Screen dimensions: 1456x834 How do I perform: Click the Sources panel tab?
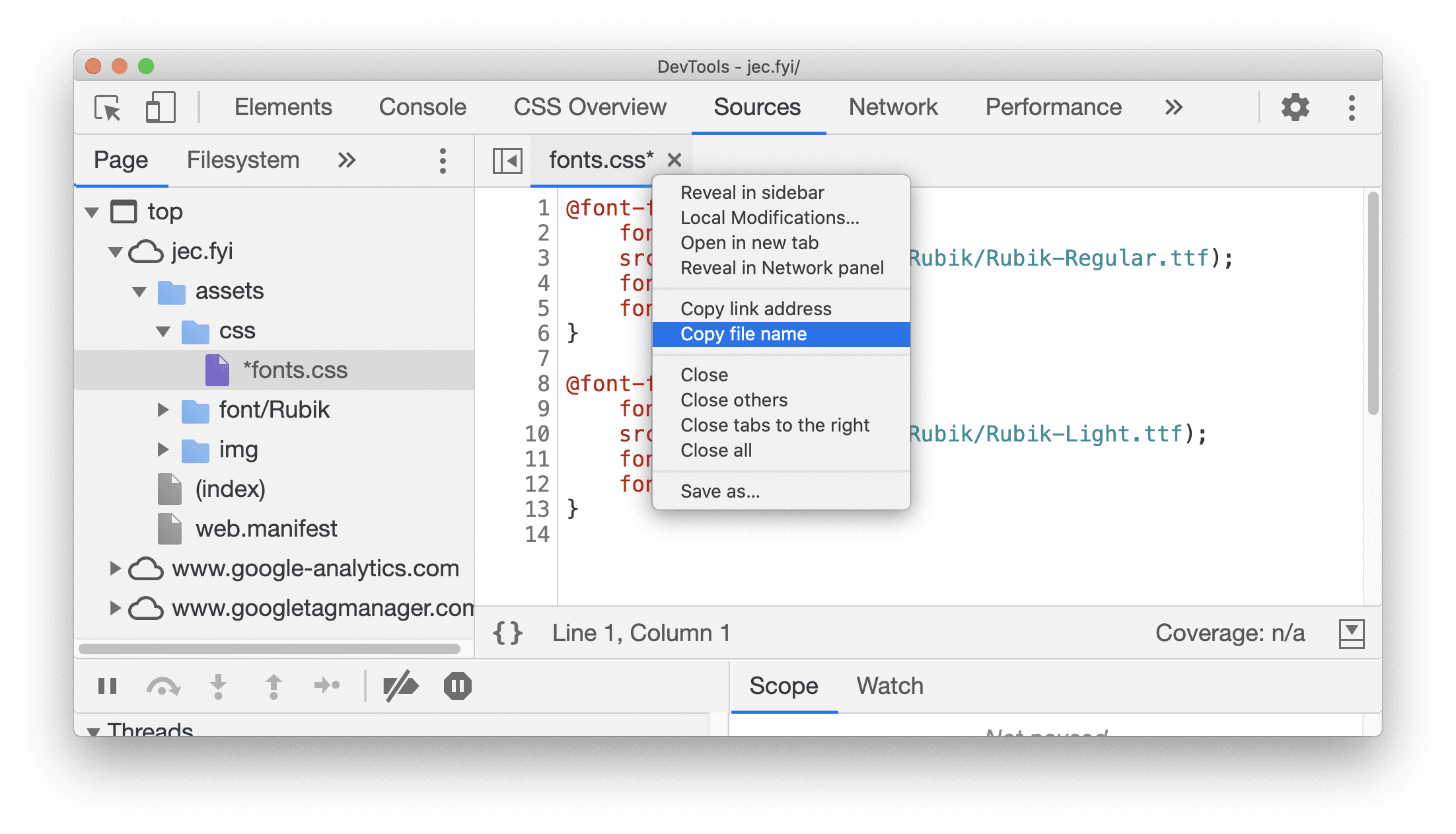(756, 106)
